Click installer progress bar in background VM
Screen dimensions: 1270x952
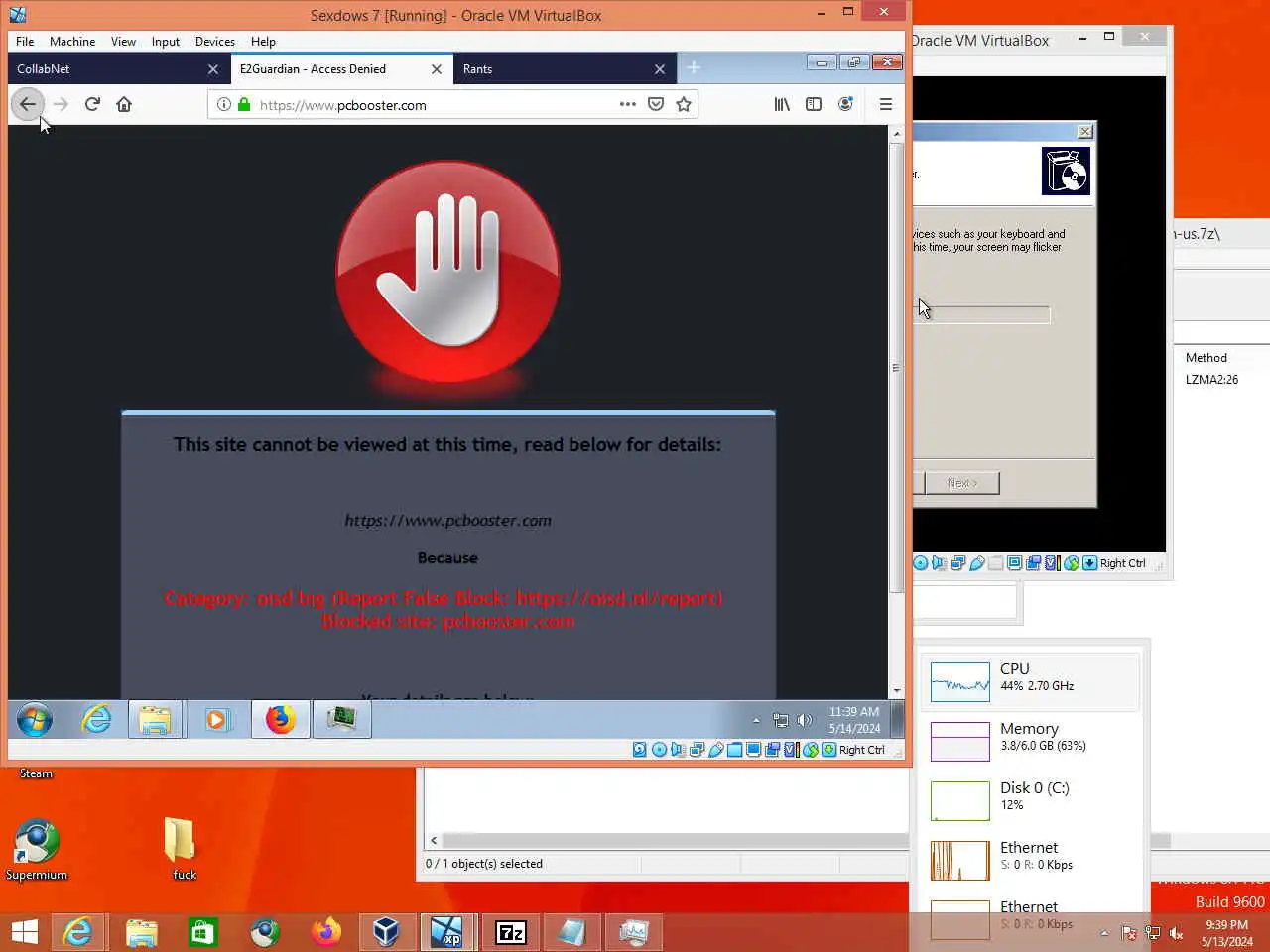980,314
